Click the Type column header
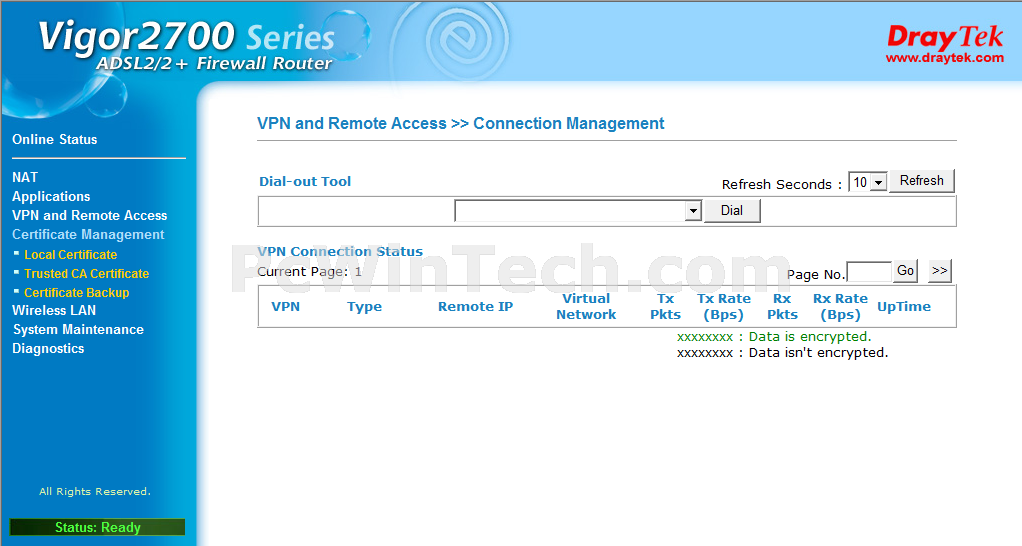1022x546 pixels. [x=364, y=307]
